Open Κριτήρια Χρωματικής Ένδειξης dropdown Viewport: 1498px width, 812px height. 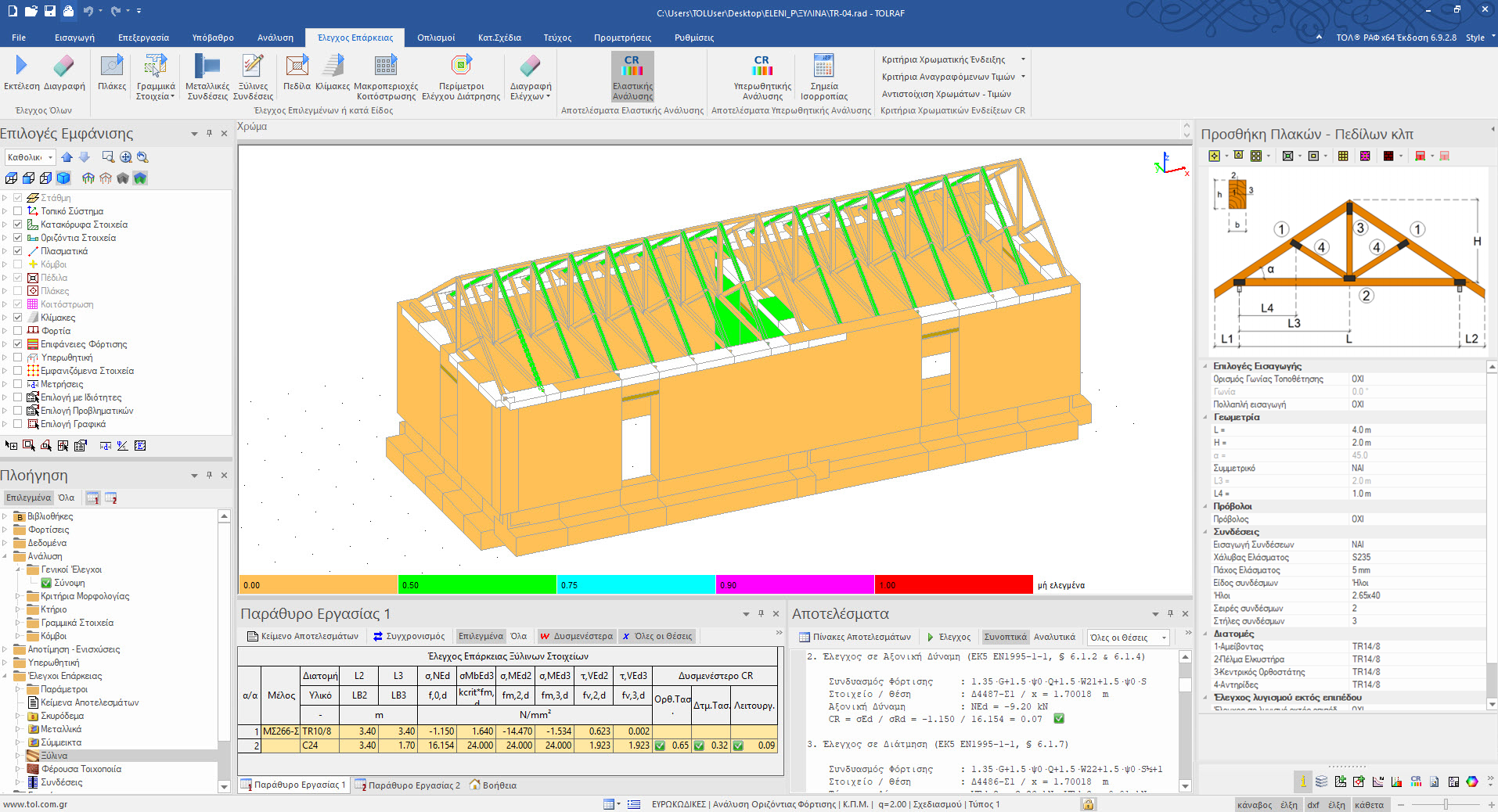[953, 59]
